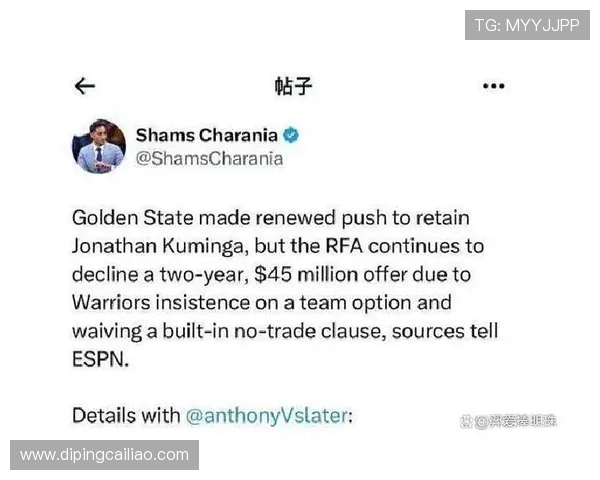Open Shams Charania's profile picture
600x480 pixels.
99,146
